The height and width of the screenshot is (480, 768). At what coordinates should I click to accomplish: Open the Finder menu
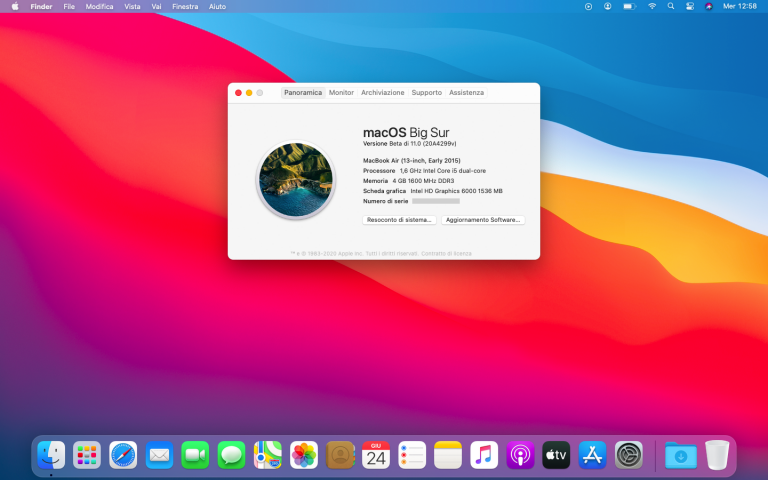coord(41,6)
